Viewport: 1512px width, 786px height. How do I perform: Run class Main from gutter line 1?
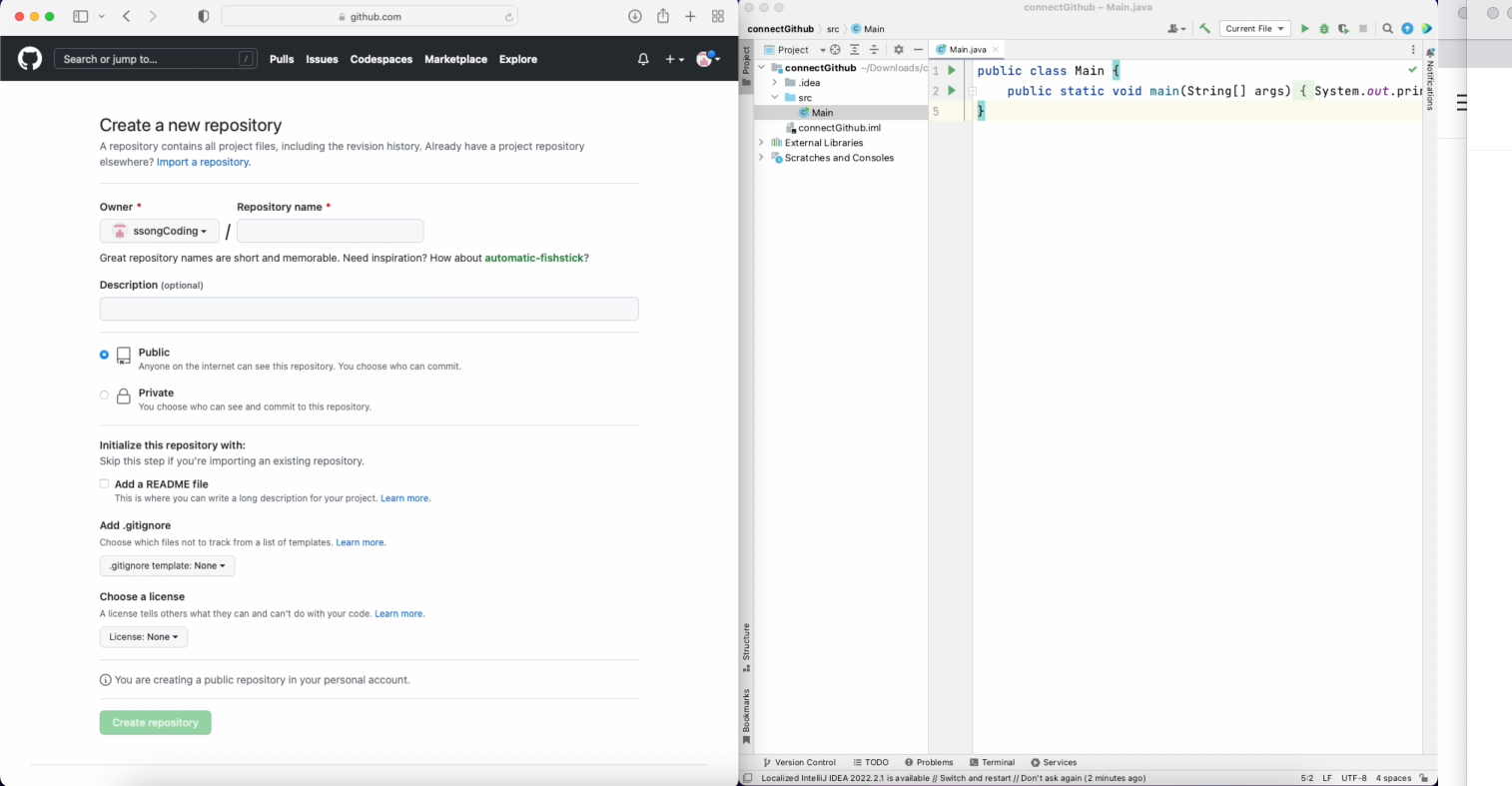[x=952, y=70]
